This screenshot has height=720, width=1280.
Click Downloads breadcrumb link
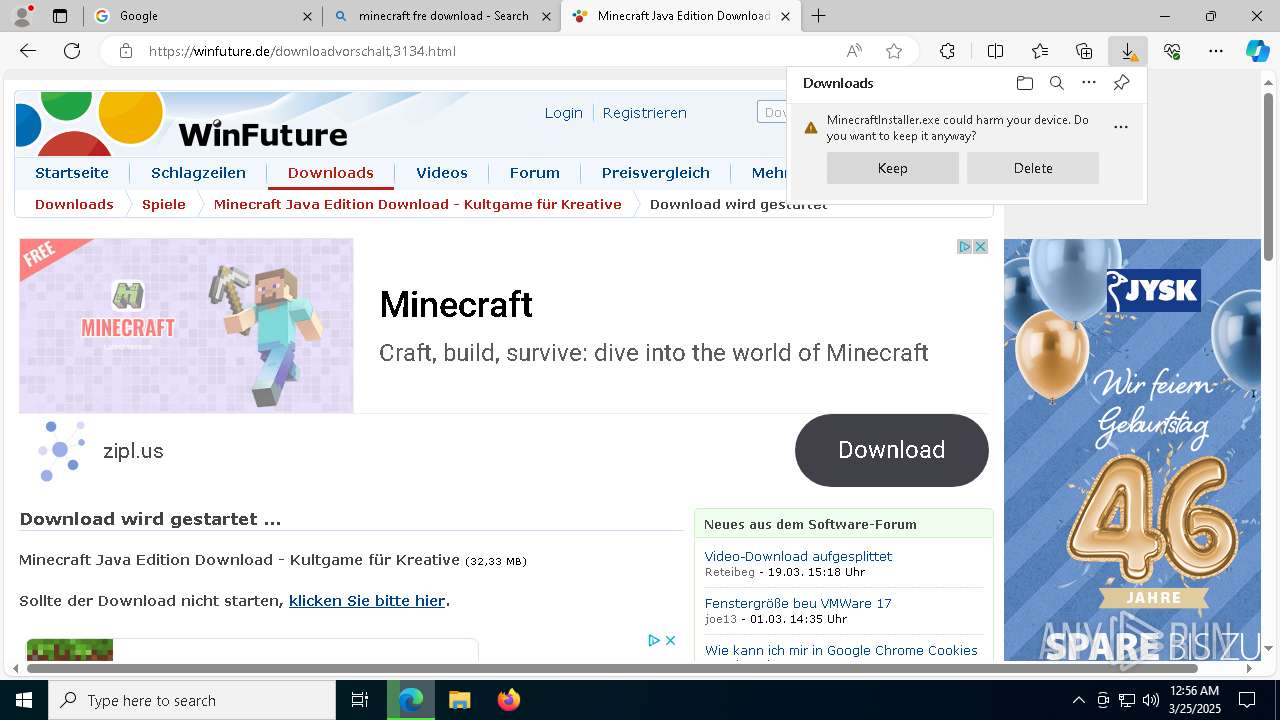[74, 204]
